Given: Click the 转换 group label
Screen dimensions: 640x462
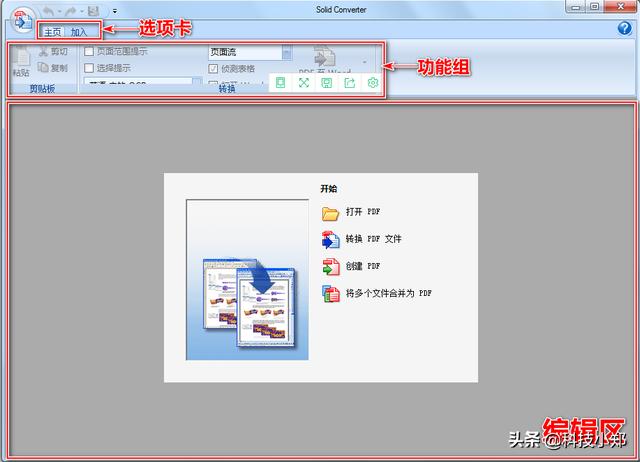Looking at the screenshot, I should 227,89.
